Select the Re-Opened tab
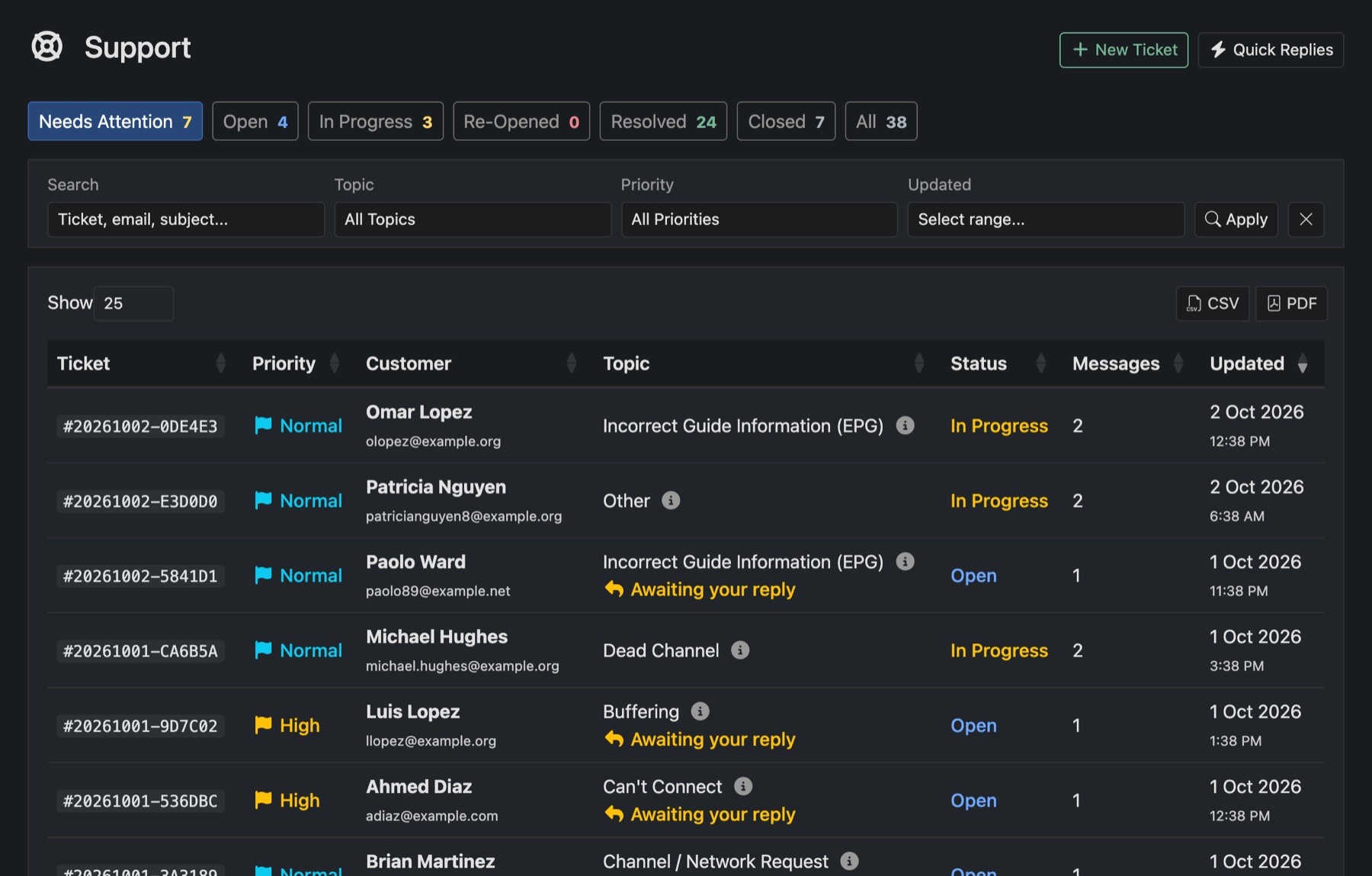The width and height of the screenshot is (1372, 876). pyautogui.click(x=521, y=121)
